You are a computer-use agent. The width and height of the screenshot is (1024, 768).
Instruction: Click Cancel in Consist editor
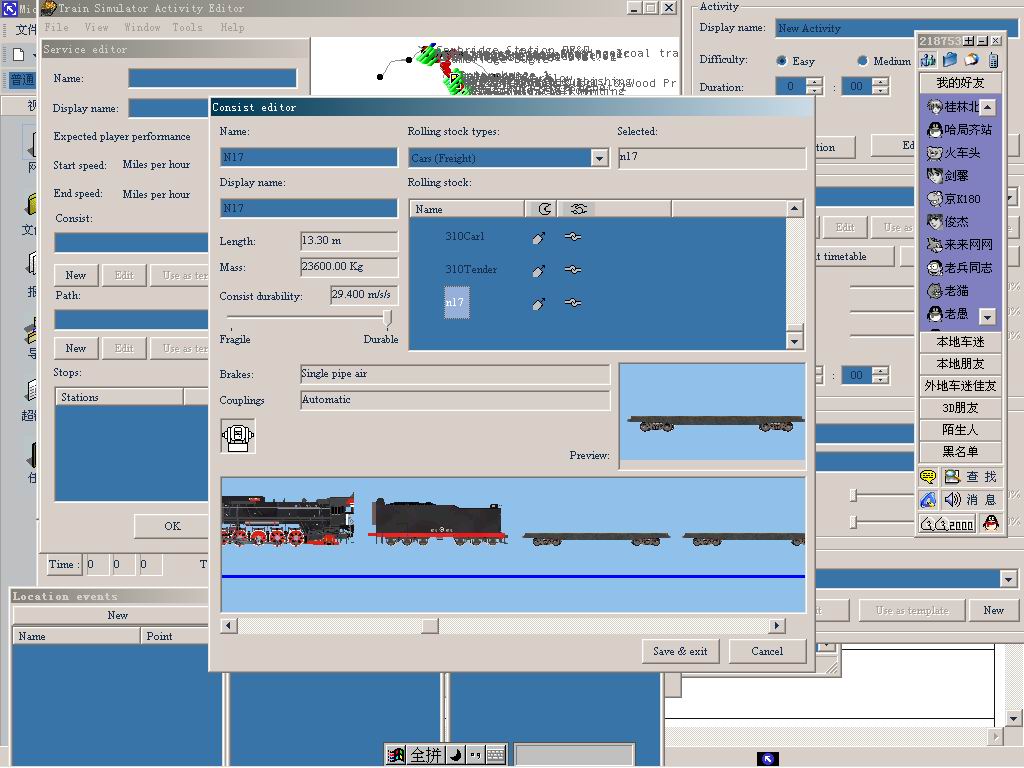coord(767,651)
